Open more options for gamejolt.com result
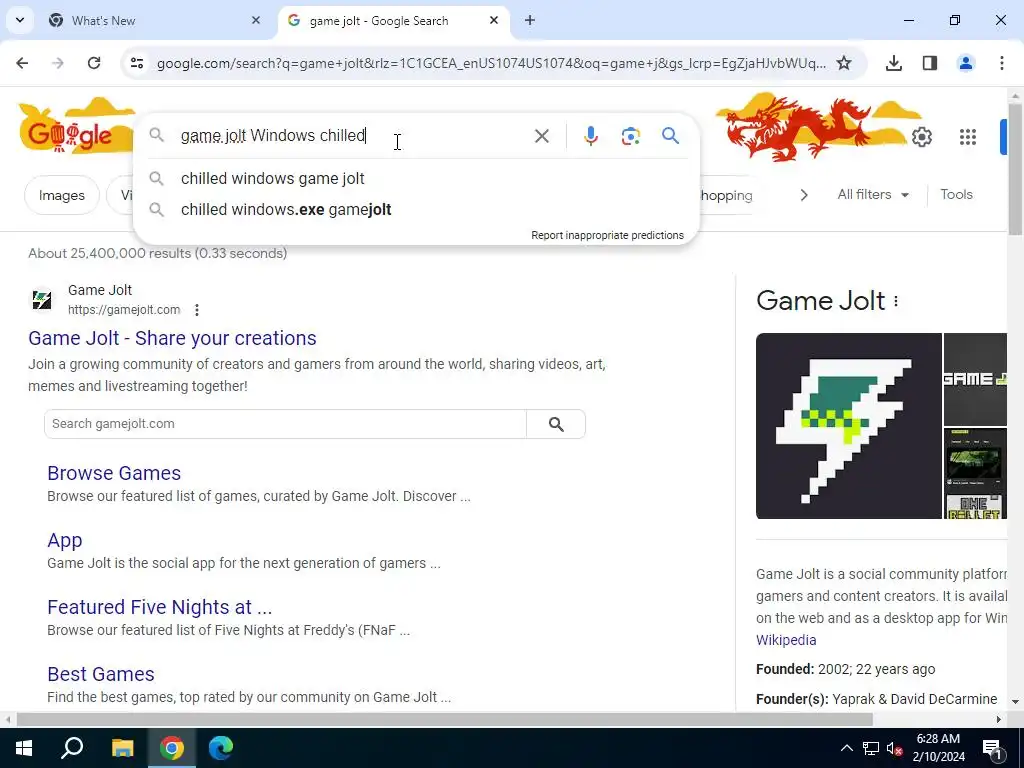Screen dimensions: 1024x768 (197, 310)
